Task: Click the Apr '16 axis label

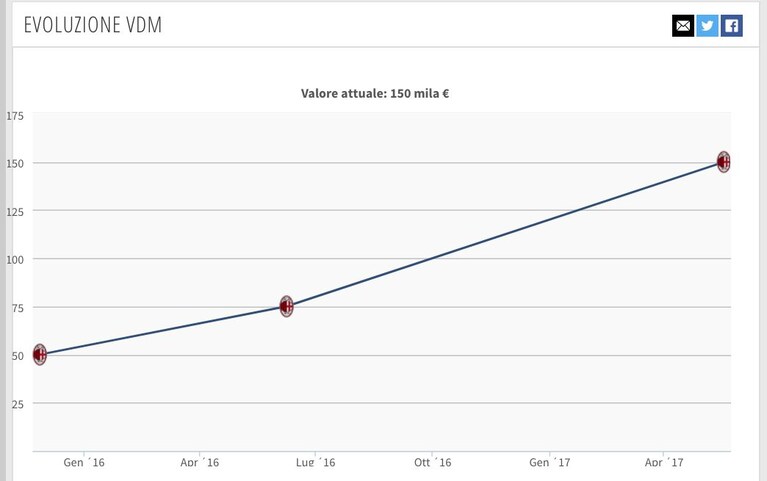Action: tap(200, 462)
